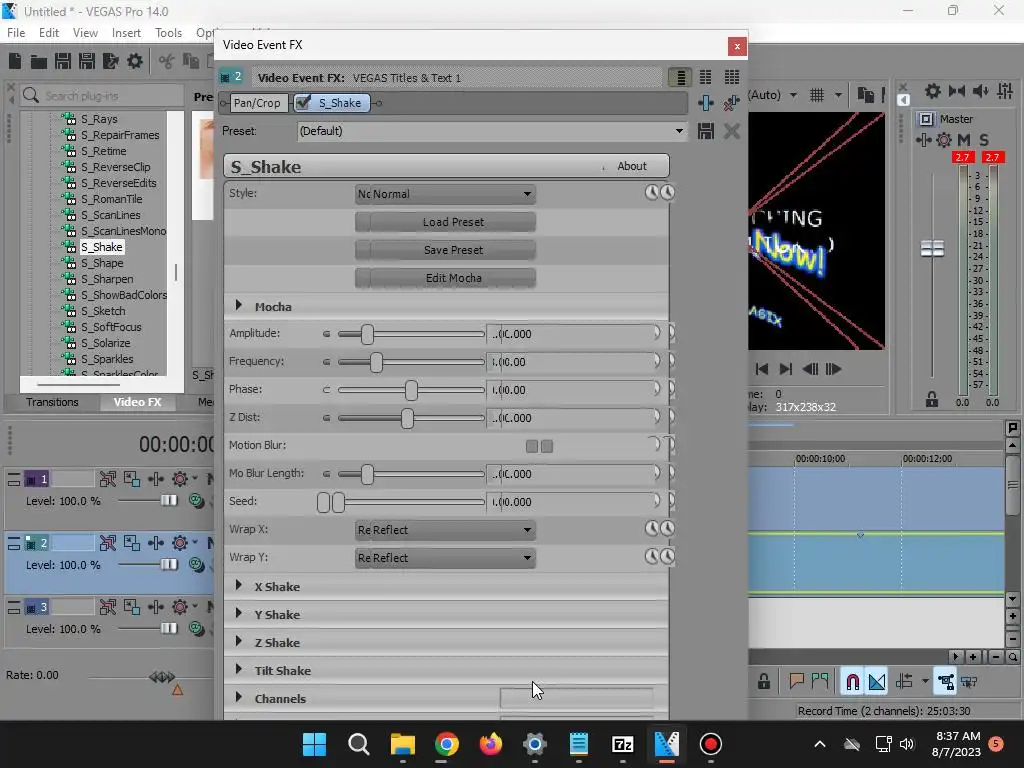Click the Z Dist slider
Viewport: 1024px width, 768px height.
pyautogui.click(x=411, y=418)
